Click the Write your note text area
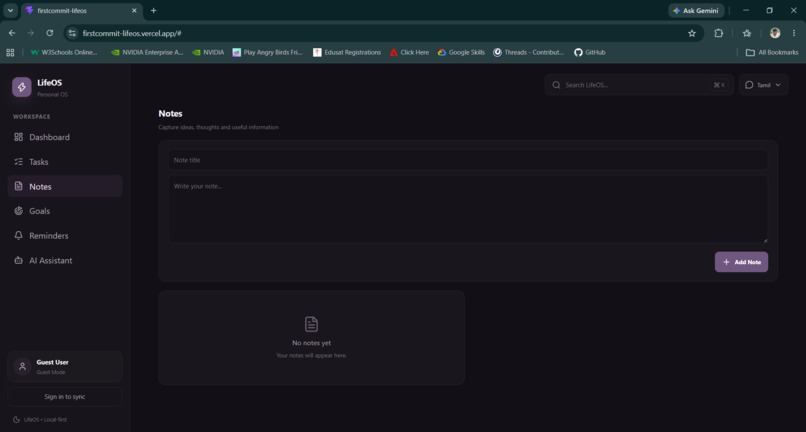 (x=468, y=209)
